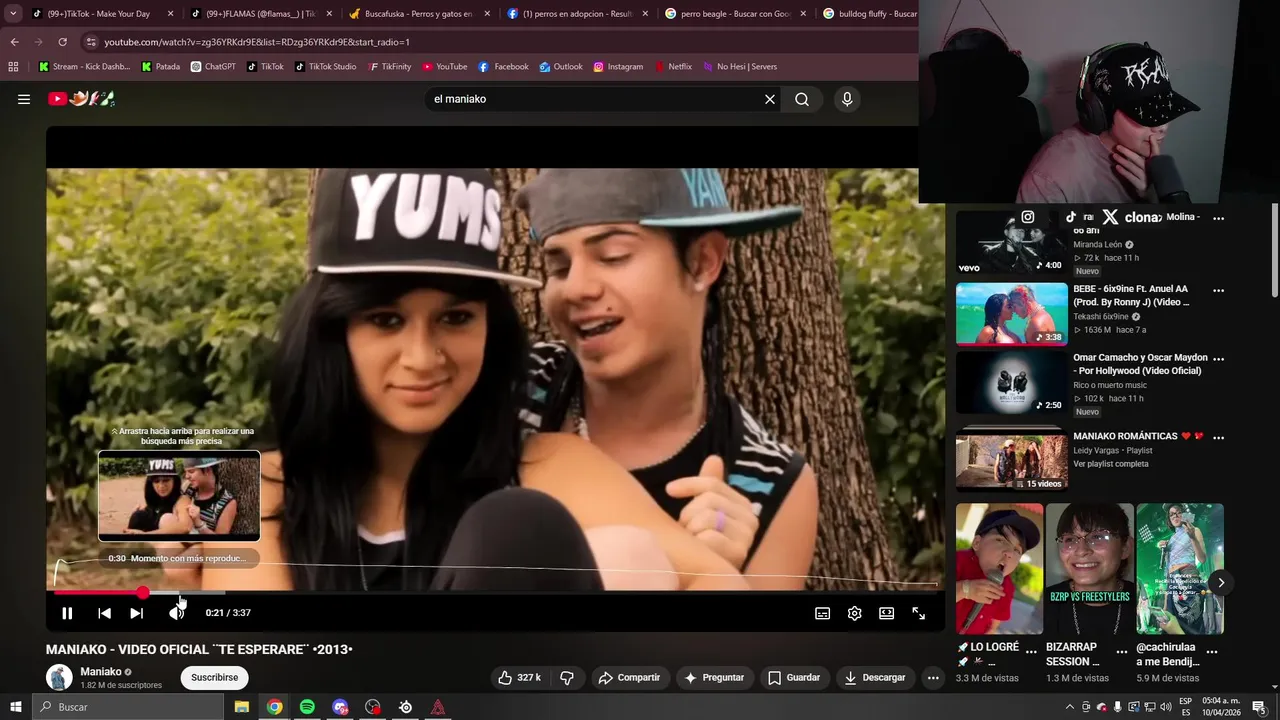Image resolution: width=1280 pixels, height=720 pixels.
Task: Skip to previous video
Action: [x=104, y=613]
